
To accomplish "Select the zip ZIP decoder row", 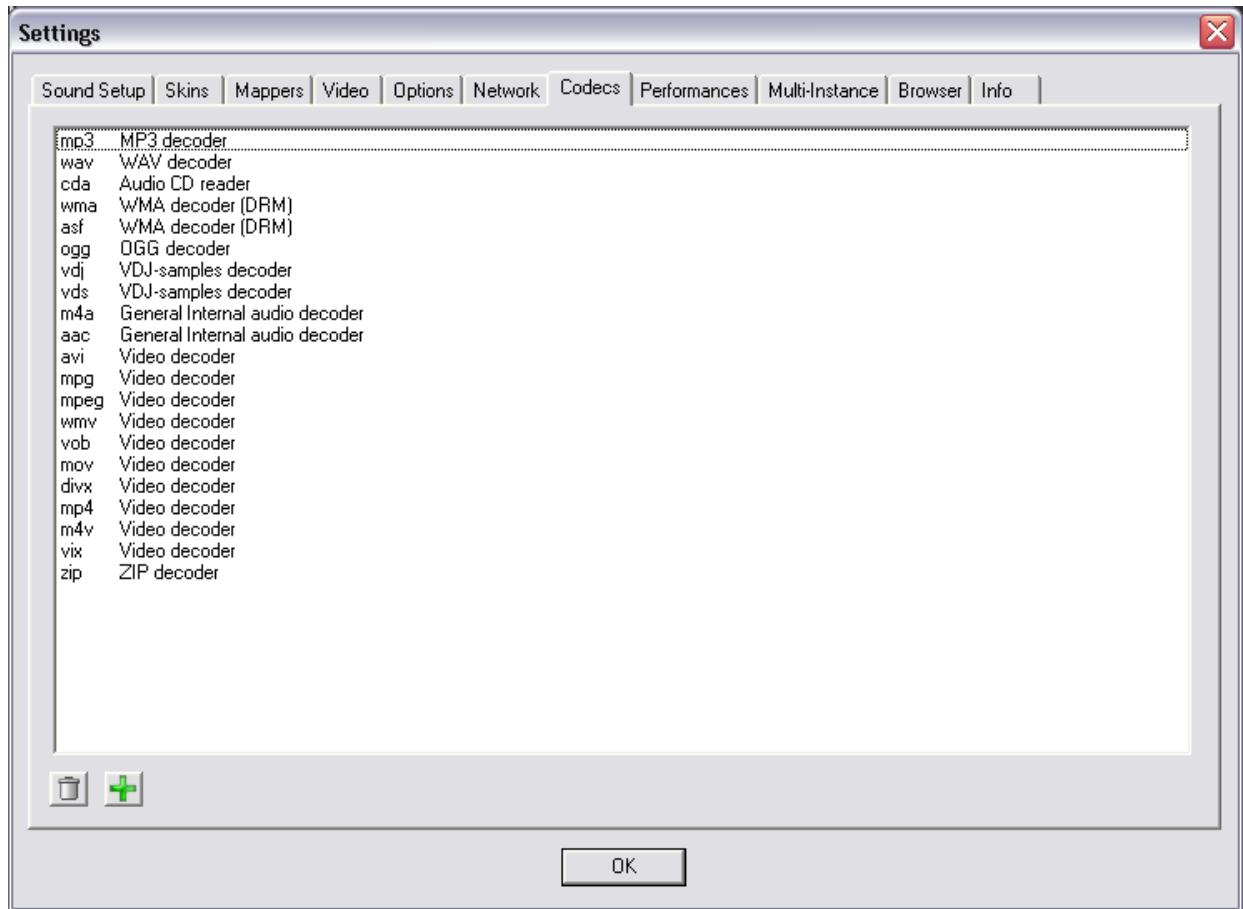I will 622,573.
